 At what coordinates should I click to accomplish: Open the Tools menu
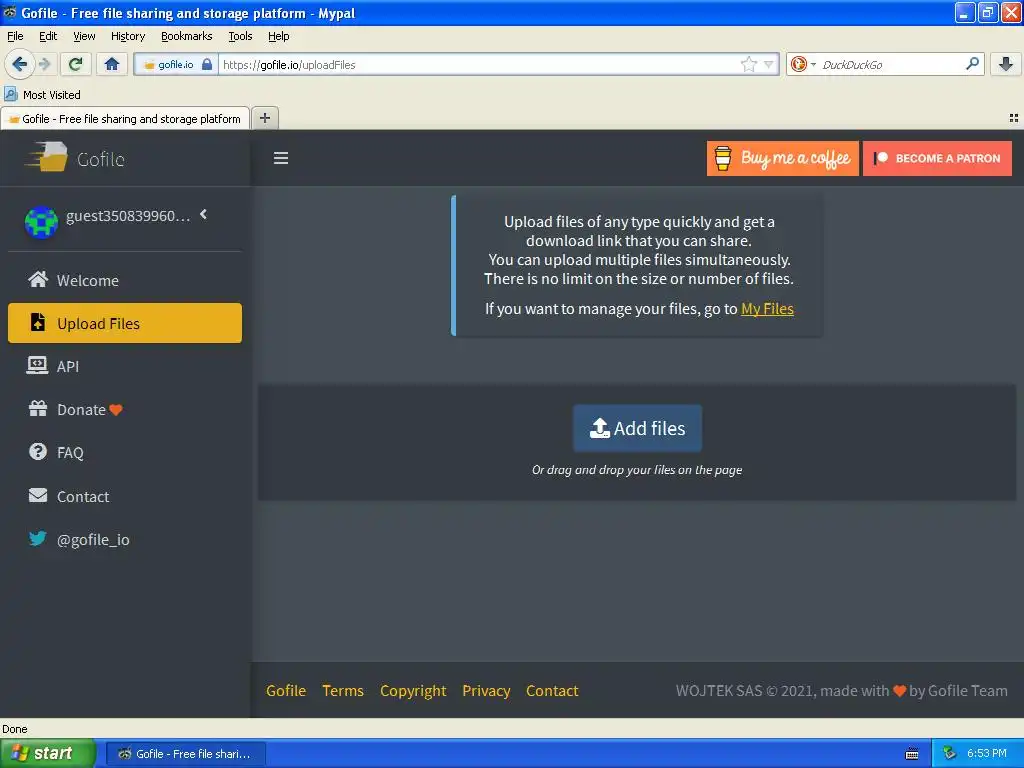[240, 36]
